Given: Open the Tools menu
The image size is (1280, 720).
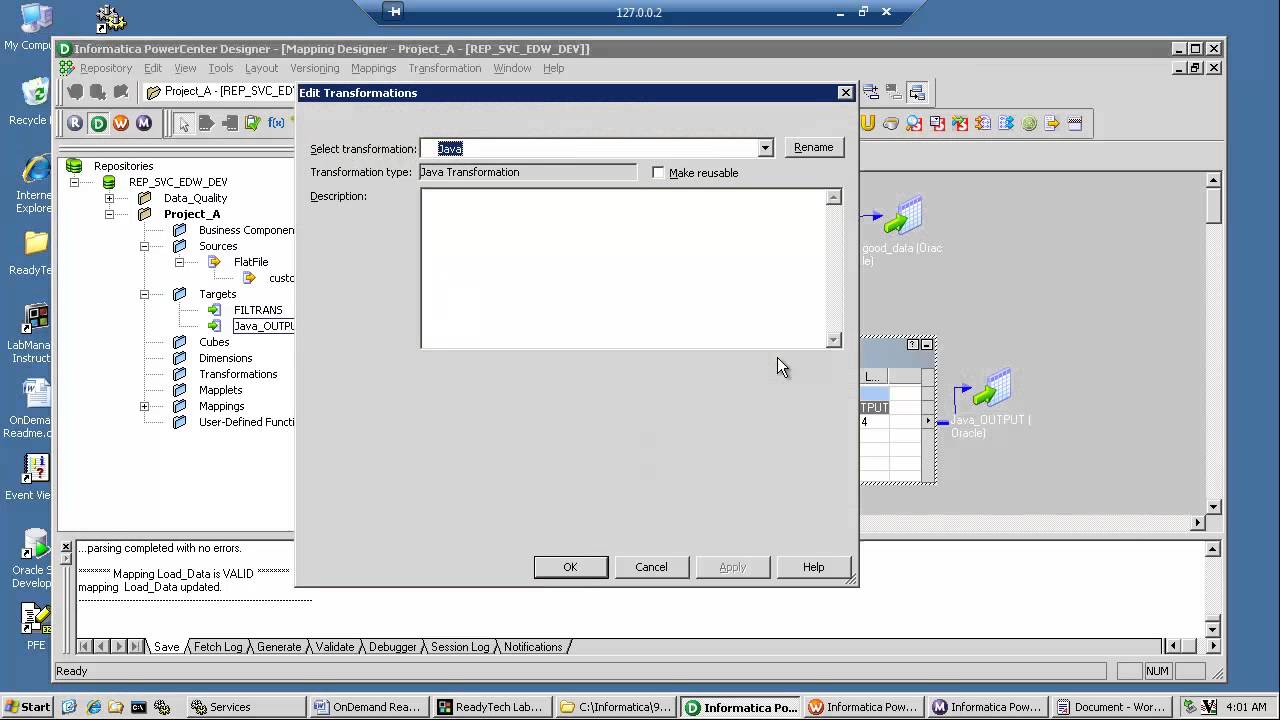Looking at the screenshot, I should [221, 68].
